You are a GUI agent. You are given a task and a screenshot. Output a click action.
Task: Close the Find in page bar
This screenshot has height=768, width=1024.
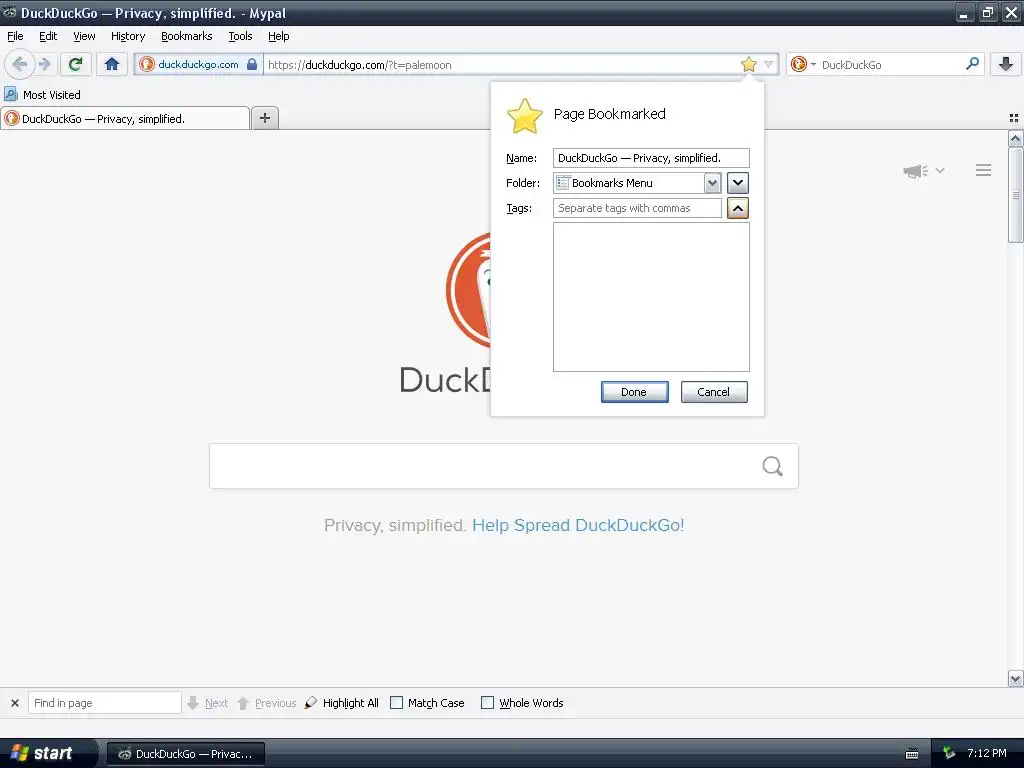point(15,703)
